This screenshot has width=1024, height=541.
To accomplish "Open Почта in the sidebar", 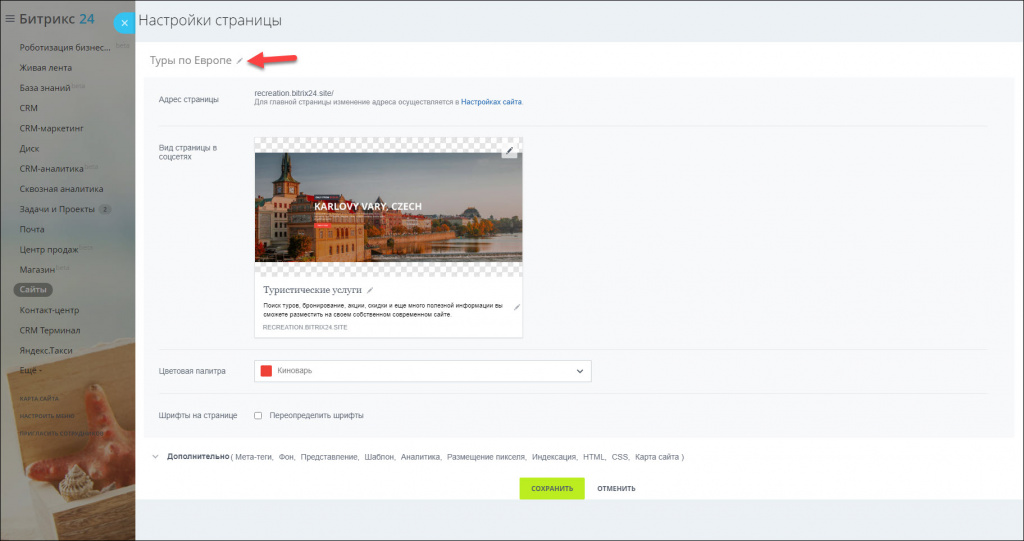I will 32,230.
